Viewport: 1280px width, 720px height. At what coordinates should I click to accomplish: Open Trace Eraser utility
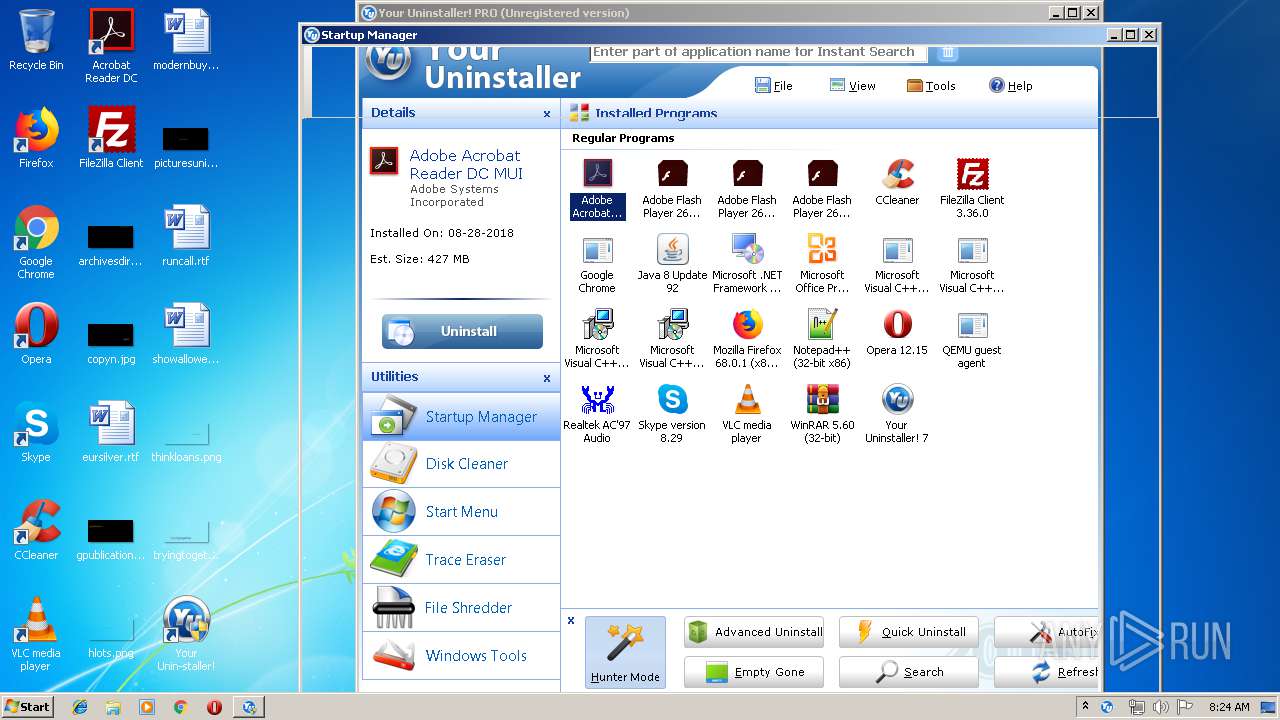[x=461, y=560]
